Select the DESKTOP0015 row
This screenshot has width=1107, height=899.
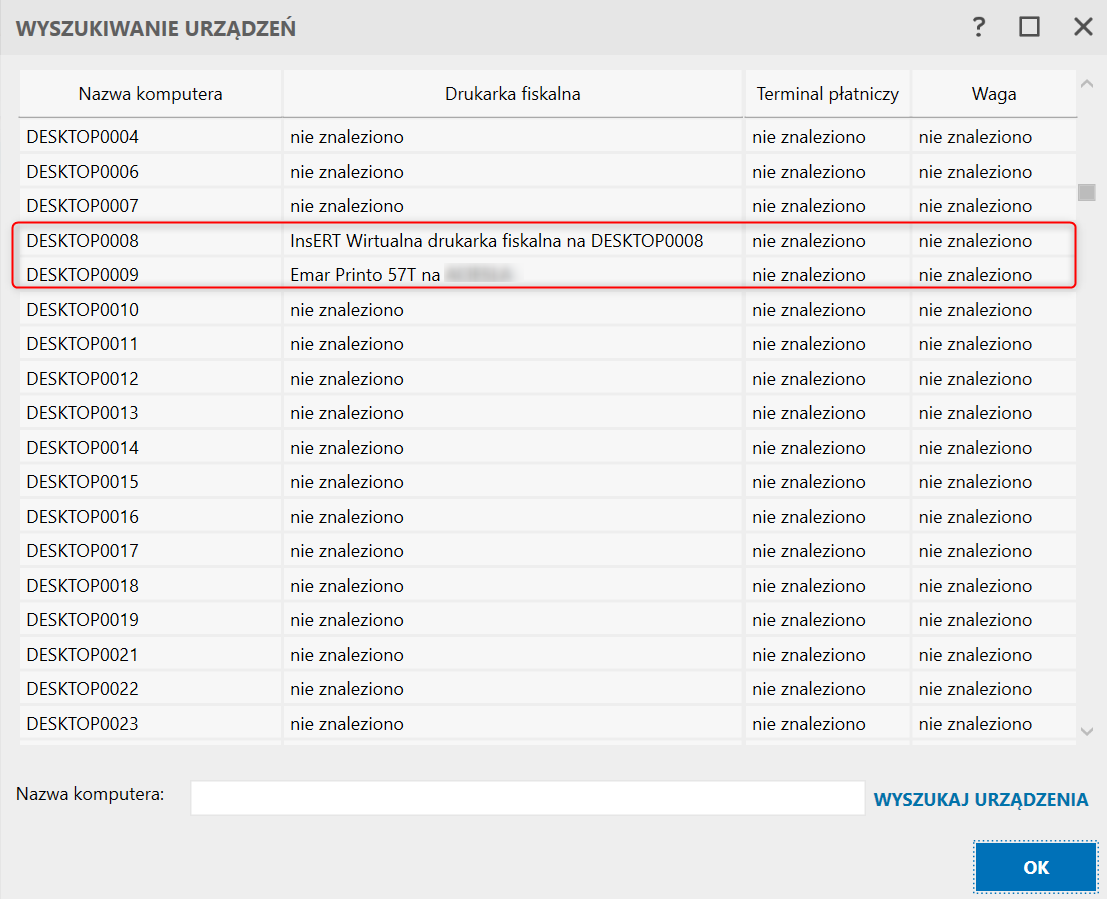pyautogui.click(x=548, y=482)
